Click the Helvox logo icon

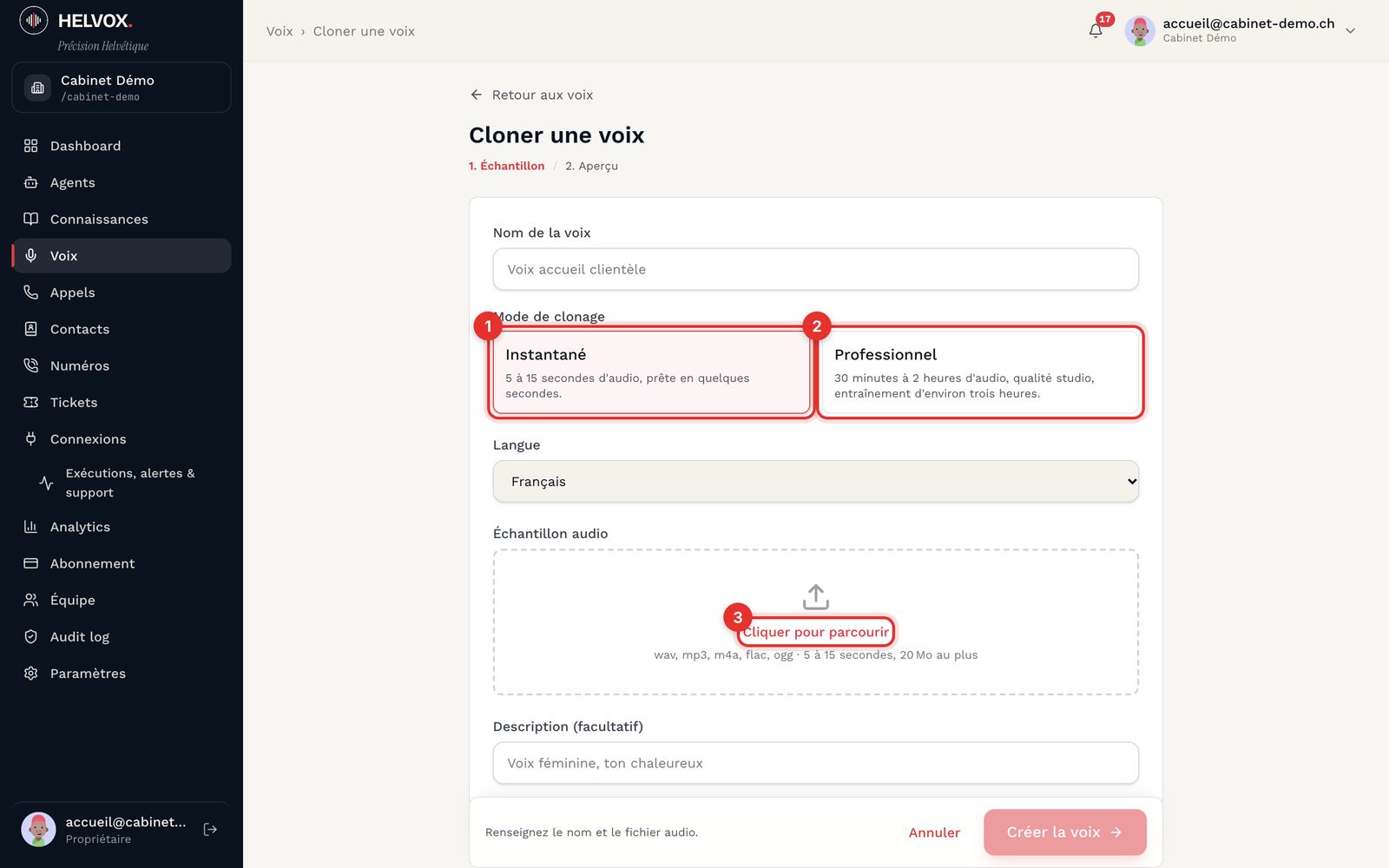(x=34, y=20)
